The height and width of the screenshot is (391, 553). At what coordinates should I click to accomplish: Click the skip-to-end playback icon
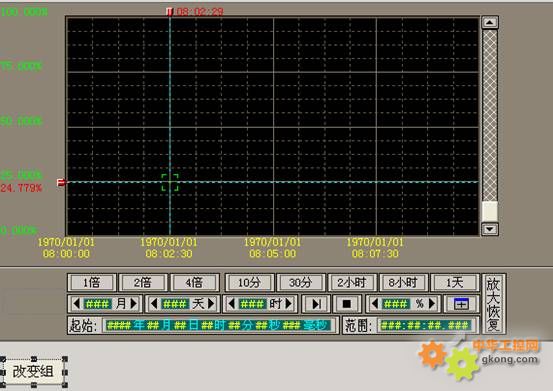pyautogui.click(x=316, y=304)
